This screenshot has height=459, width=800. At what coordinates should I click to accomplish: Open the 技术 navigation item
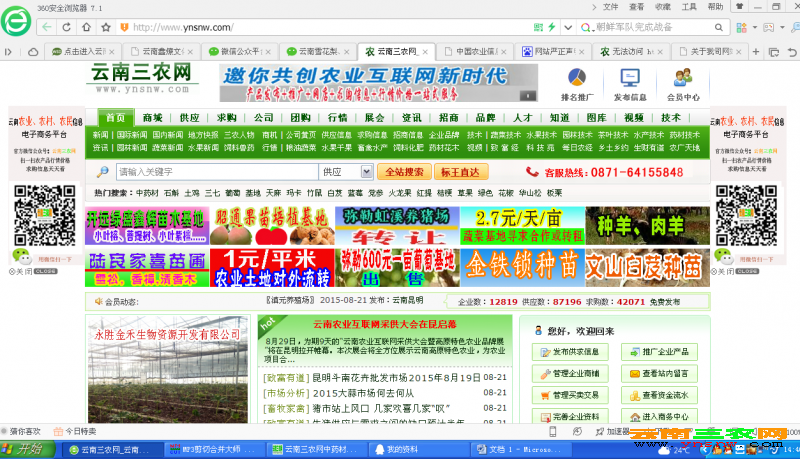click(x=671, y=118)
